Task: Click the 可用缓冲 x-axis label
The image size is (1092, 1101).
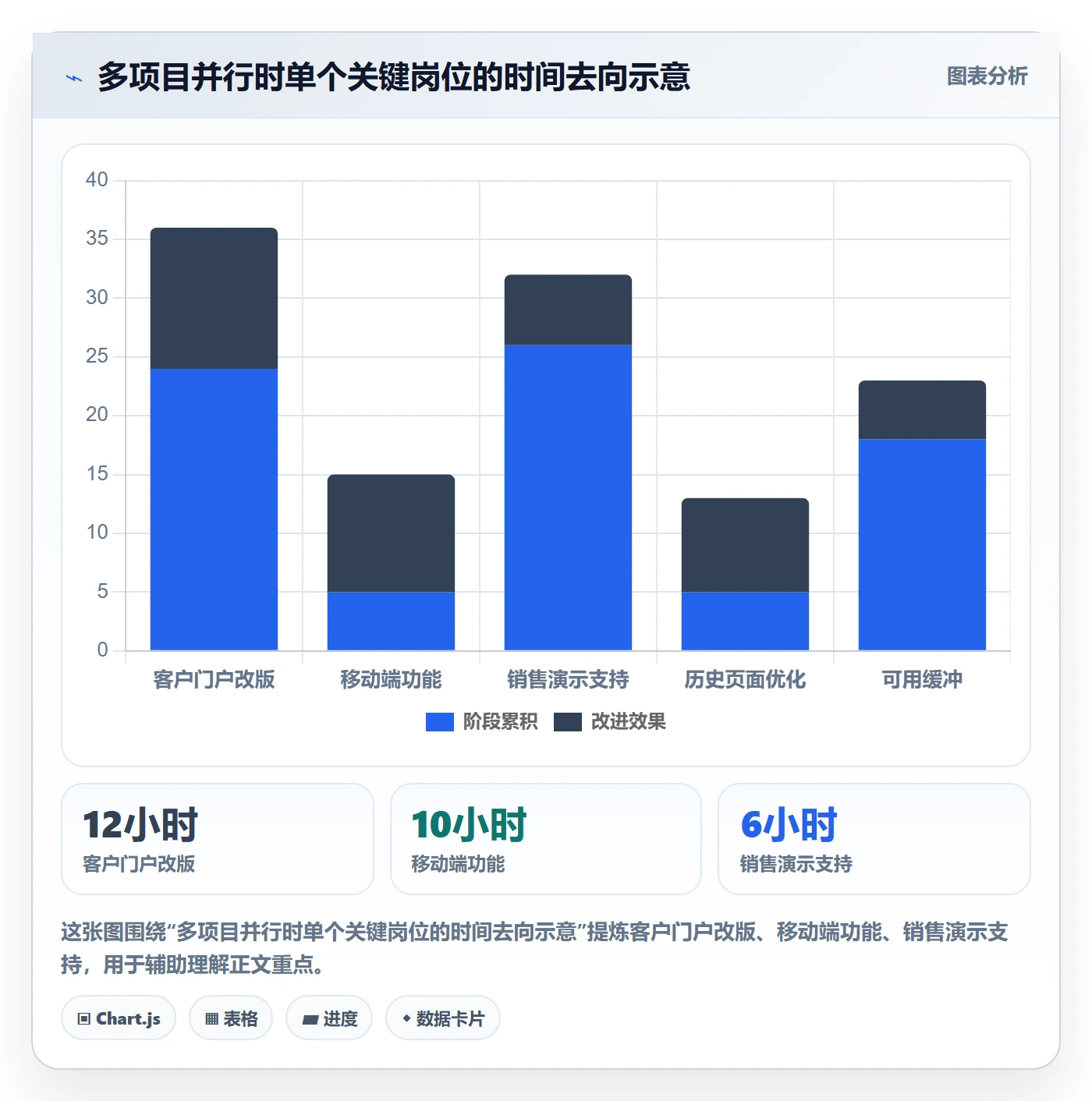Action: click(922, 680)
